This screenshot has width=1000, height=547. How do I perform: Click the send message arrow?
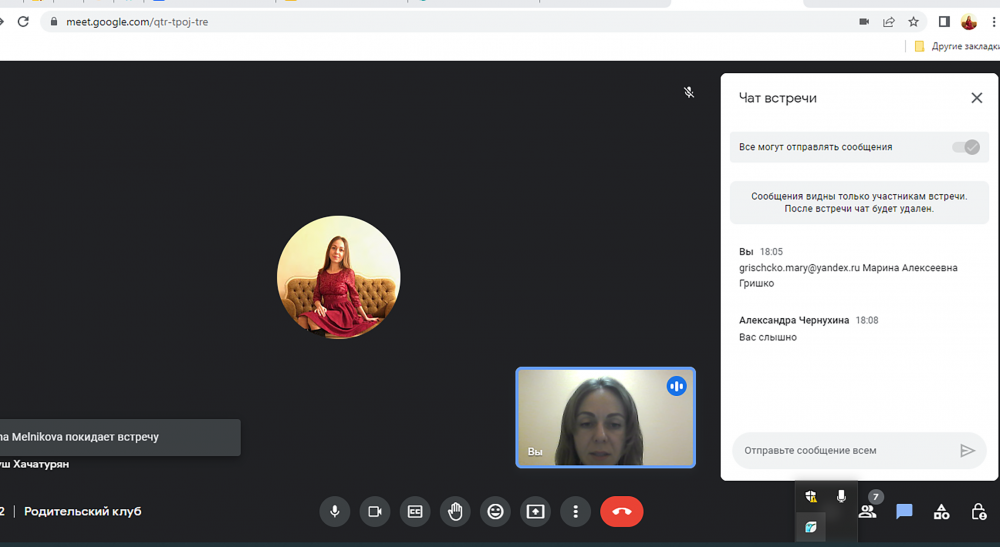[x=967, y=451]
